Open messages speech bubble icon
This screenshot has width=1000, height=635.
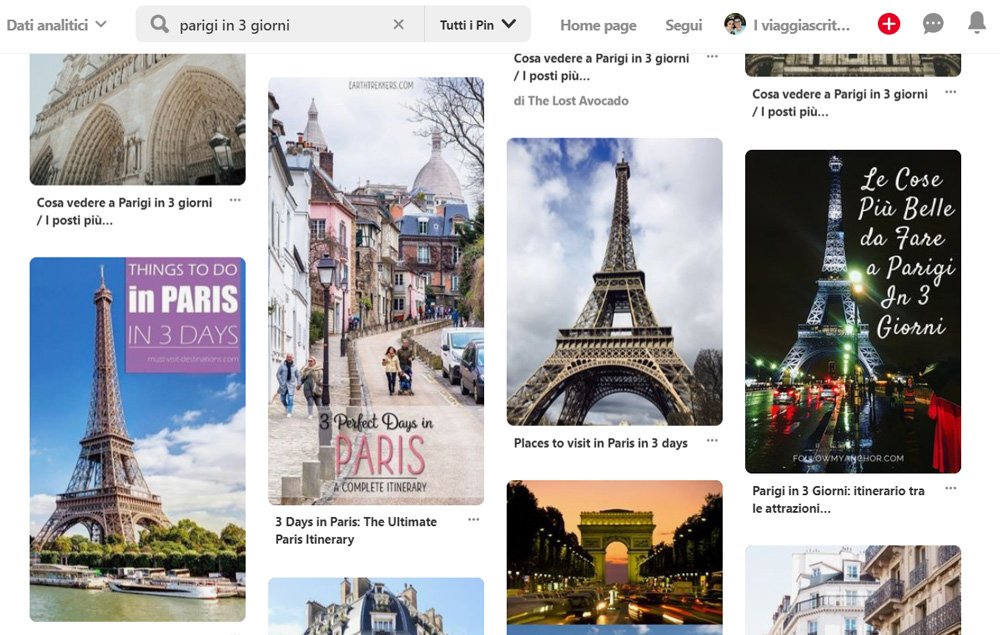pos(933,24)
